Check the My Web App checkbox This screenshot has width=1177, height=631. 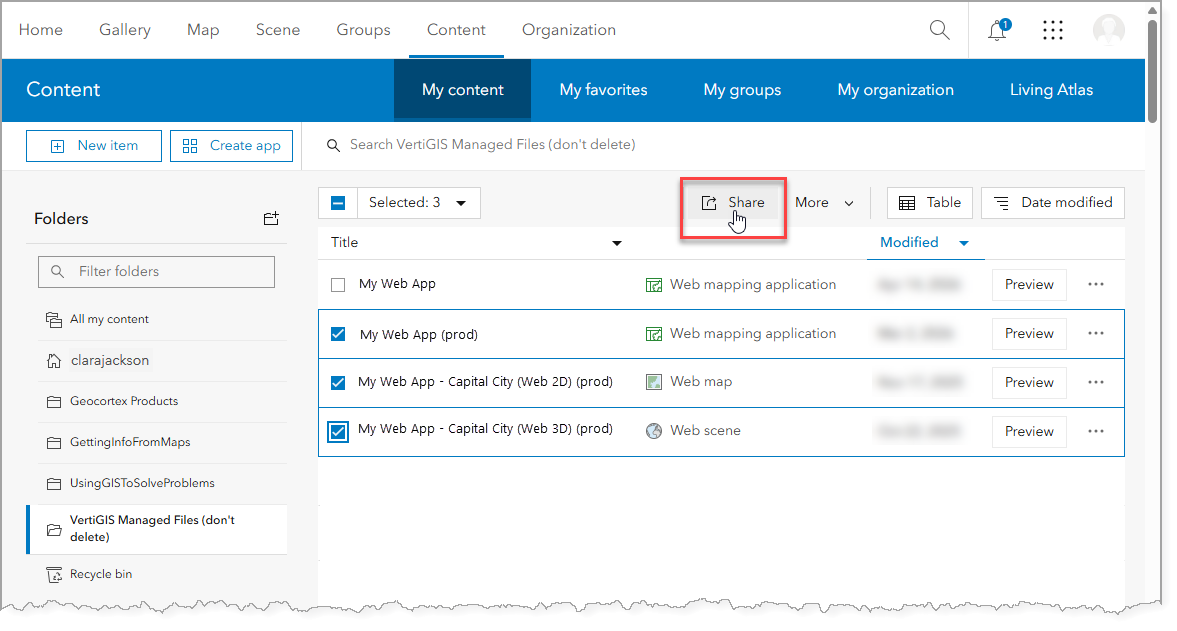pos(338,284)
